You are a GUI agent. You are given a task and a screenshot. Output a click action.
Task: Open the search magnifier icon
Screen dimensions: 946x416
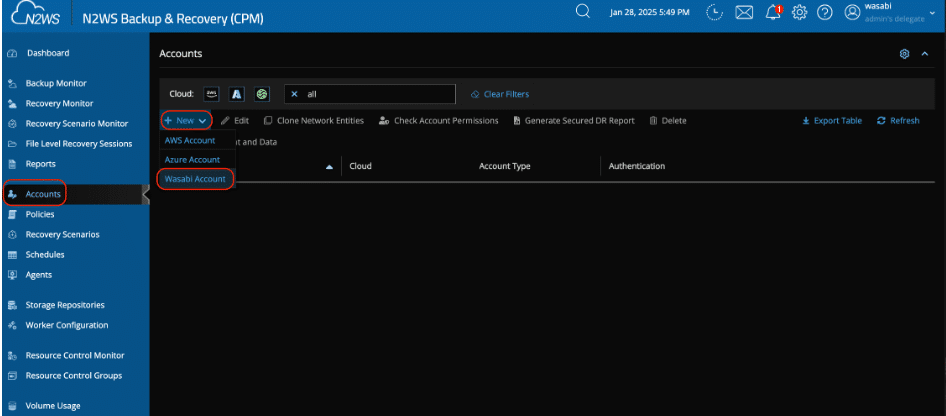(582, 12)
